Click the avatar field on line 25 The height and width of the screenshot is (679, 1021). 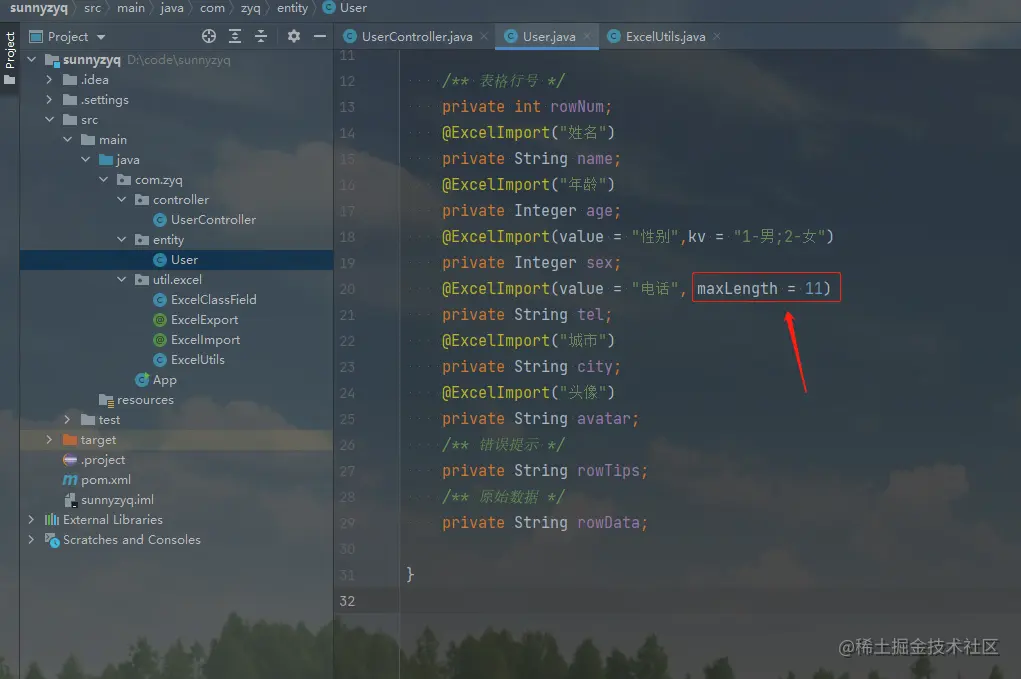click(604, 419)
